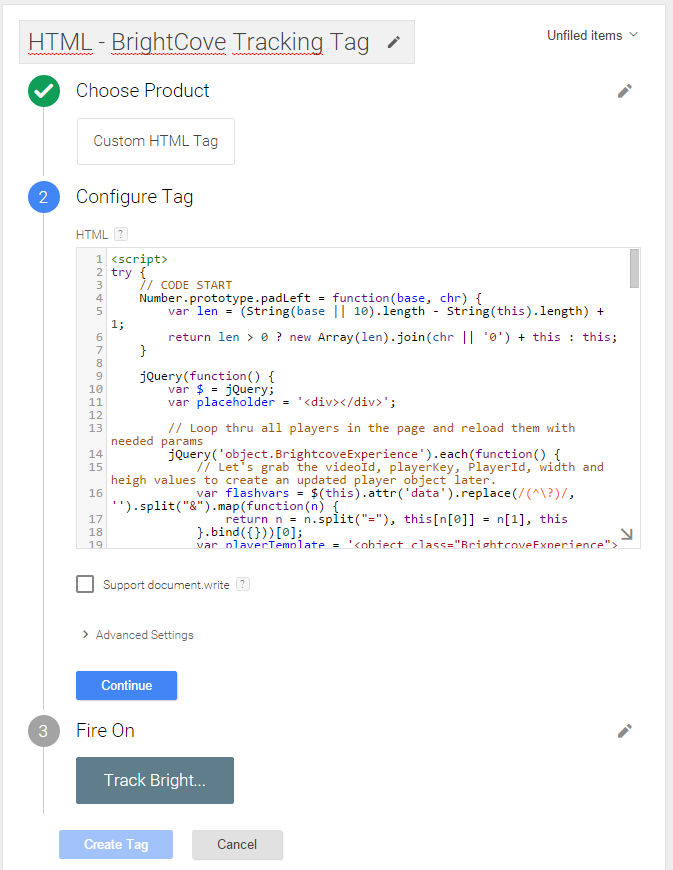
Task: Open Support document.write help icon
Action: pyautogui.click(x=243, y=584)
